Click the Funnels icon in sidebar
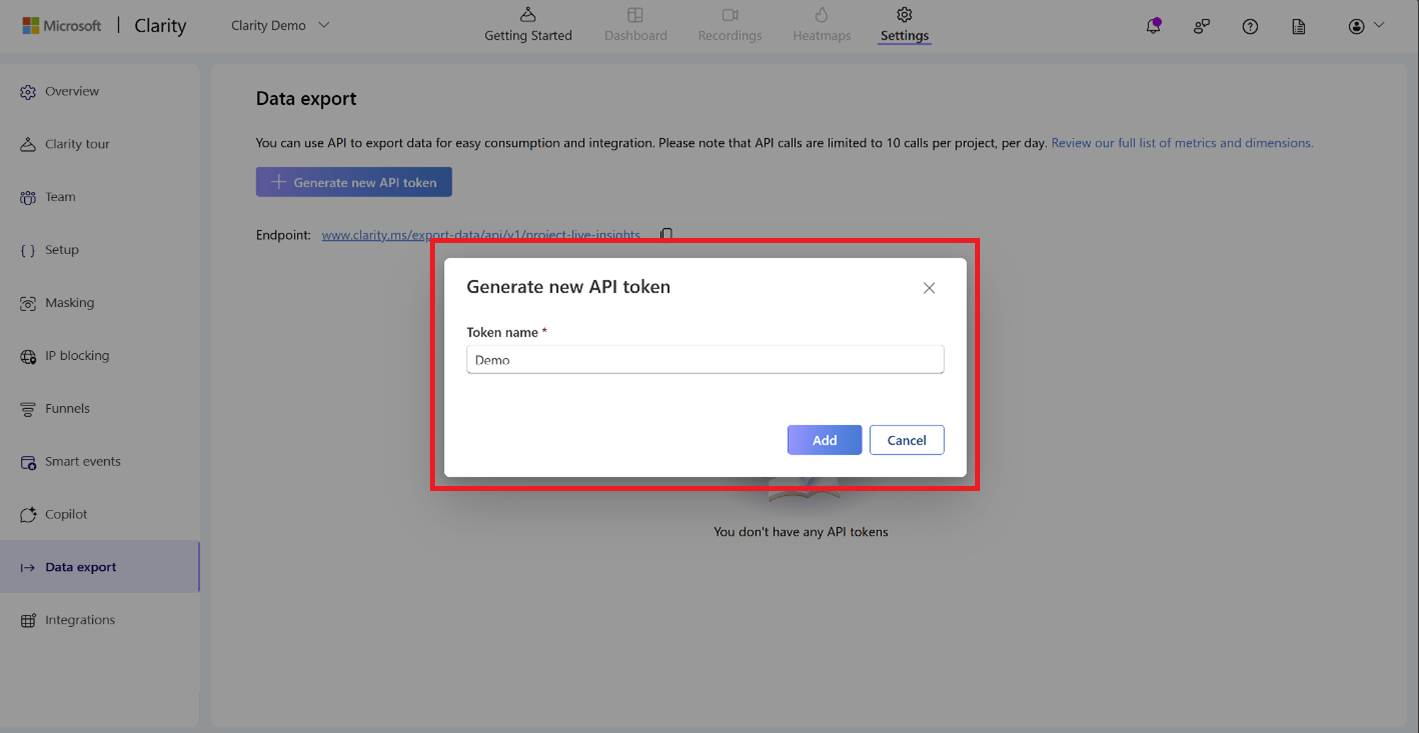The height and width of the screenshot is (733, 1419). pos(28,410)
